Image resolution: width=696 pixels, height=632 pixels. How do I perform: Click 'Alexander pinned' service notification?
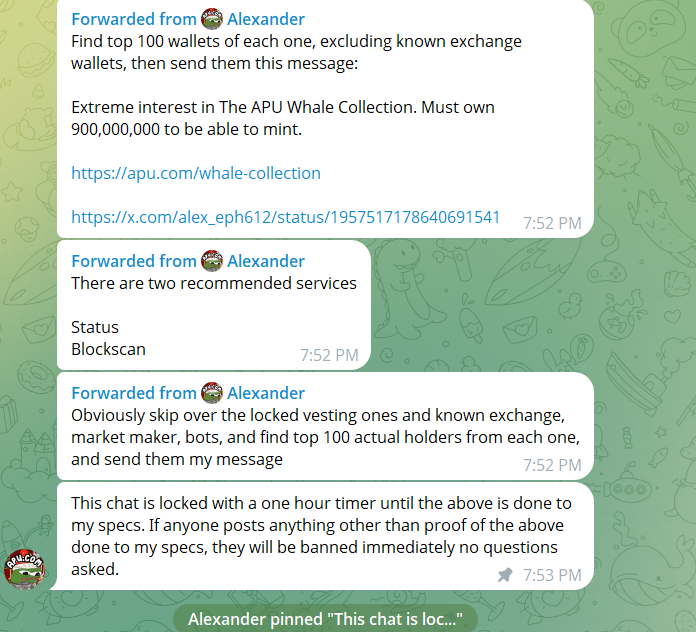(x=325, y=619)
